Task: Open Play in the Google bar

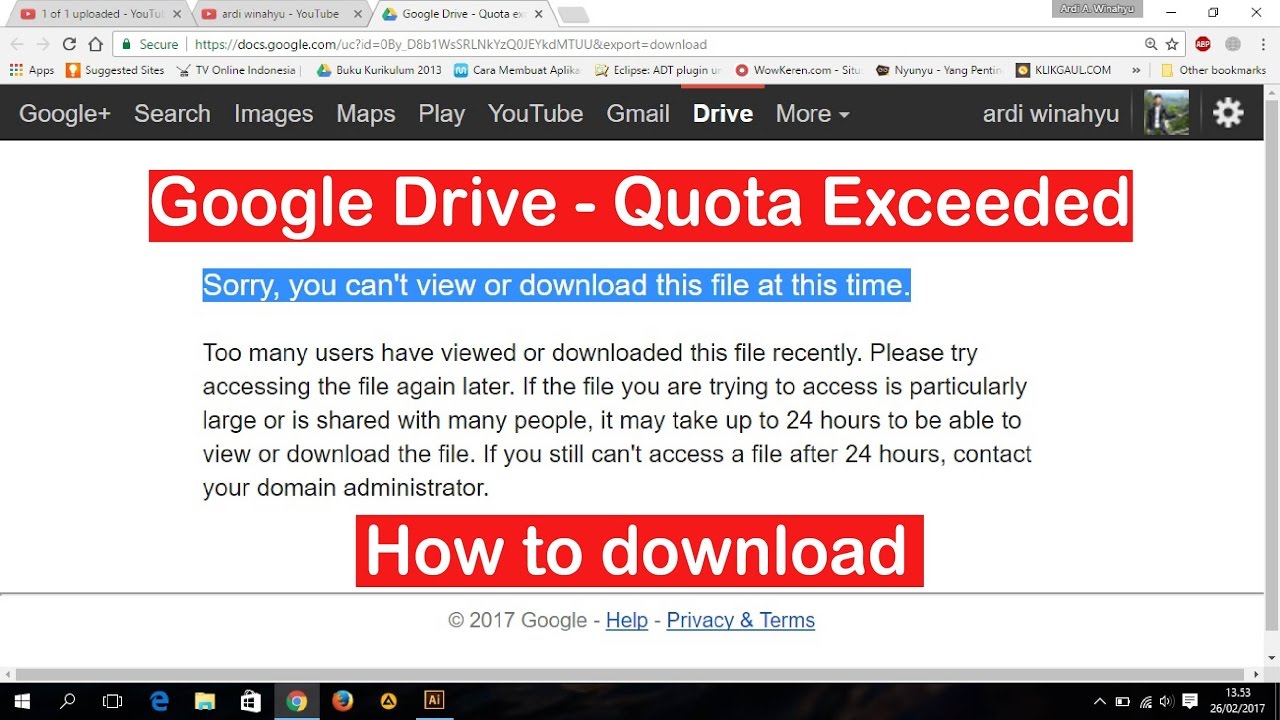Action: coord(442,114)
